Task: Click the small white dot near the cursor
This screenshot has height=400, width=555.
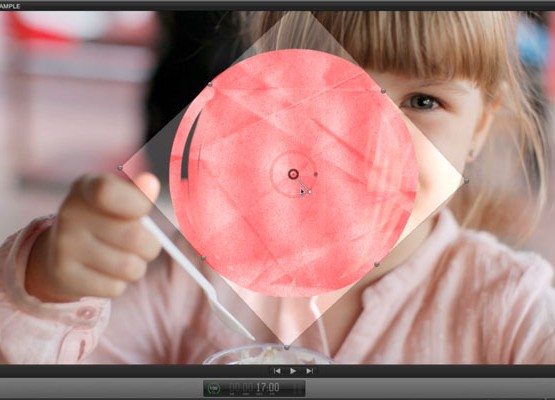Action: [x=310, y=192]
